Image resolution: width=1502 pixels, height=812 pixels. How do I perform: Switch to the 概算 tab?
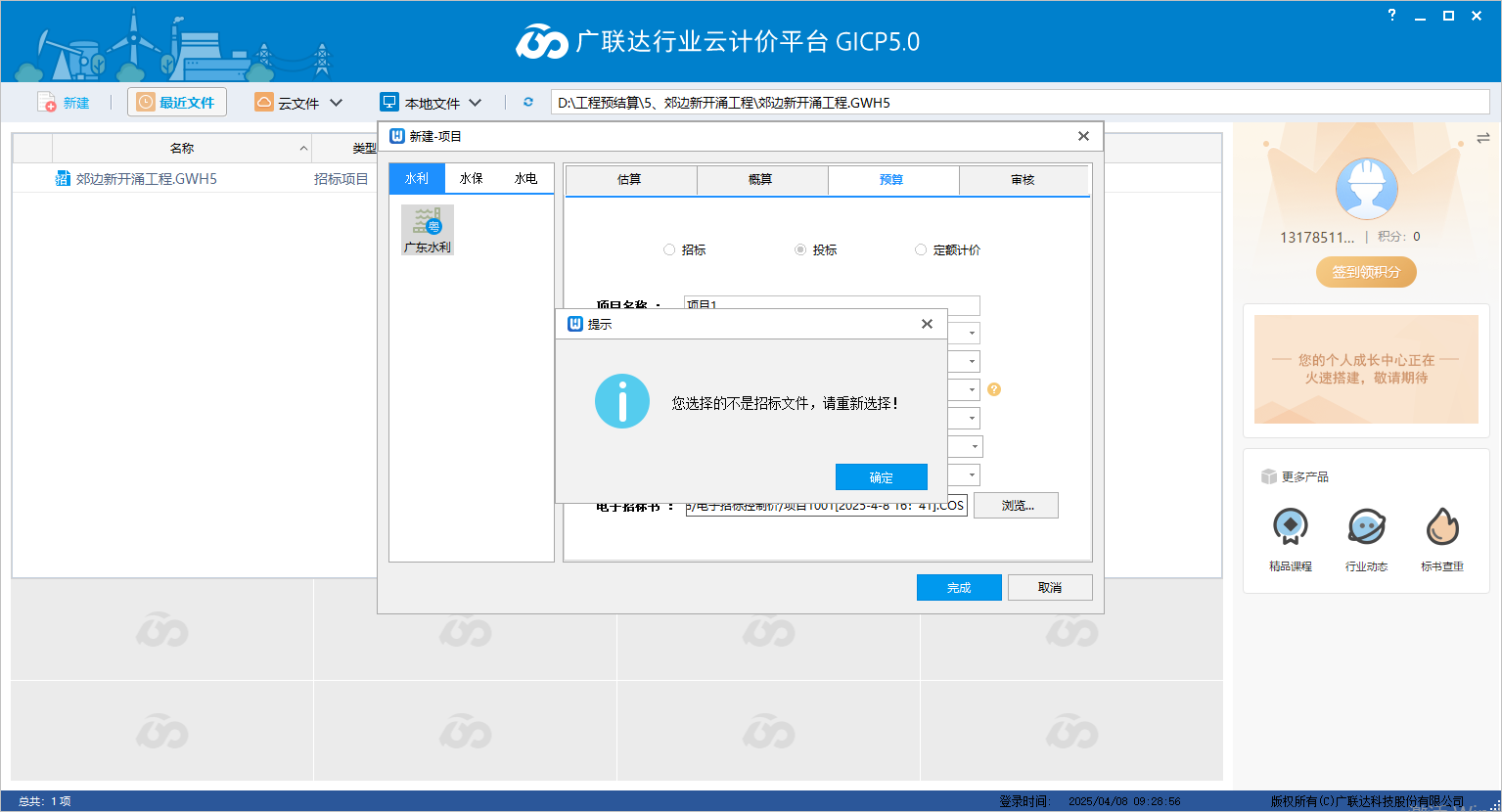pos(761,180)
